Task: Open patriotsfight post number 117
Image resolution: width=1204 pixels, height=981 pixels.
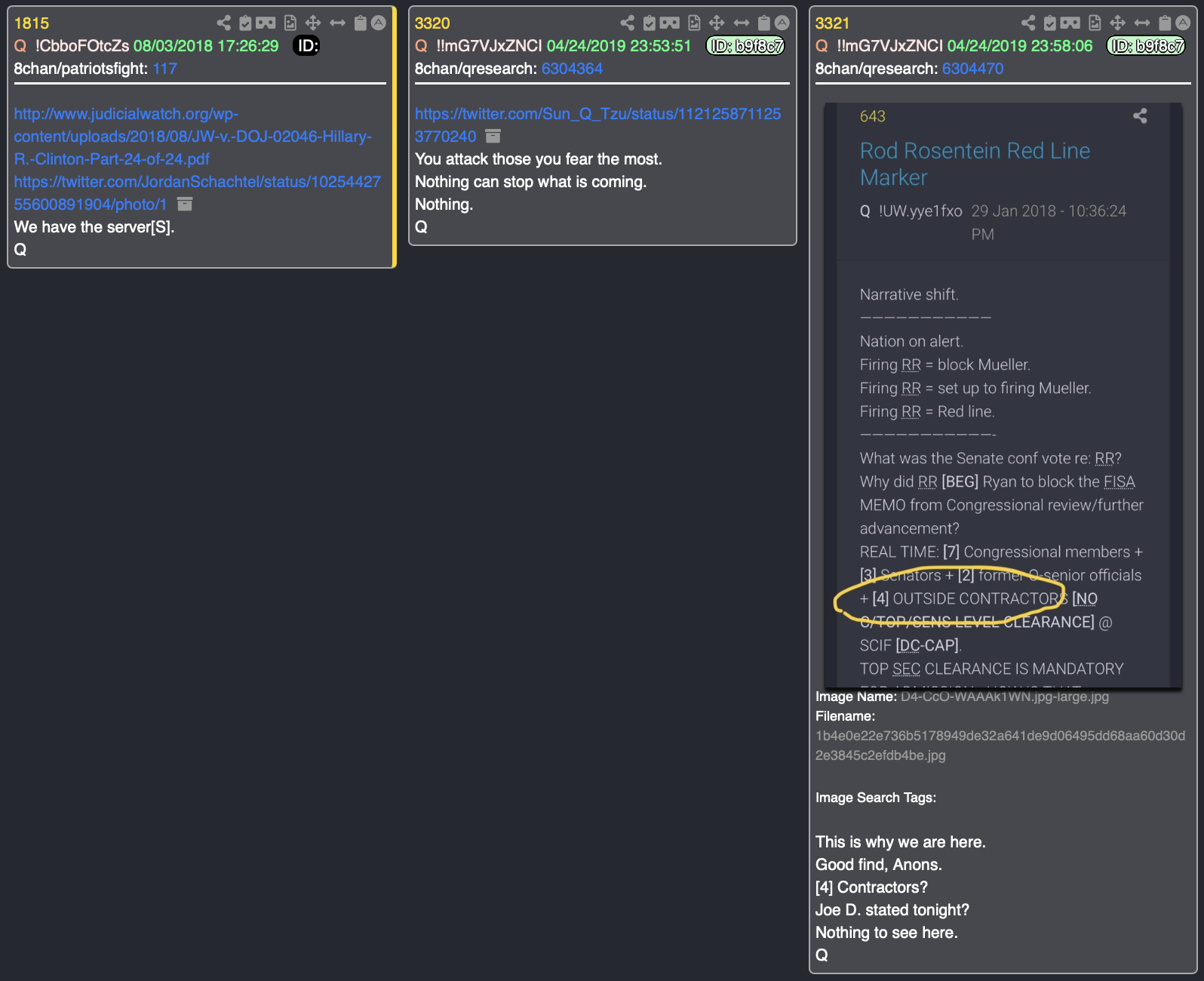Action: click(164, 69)
